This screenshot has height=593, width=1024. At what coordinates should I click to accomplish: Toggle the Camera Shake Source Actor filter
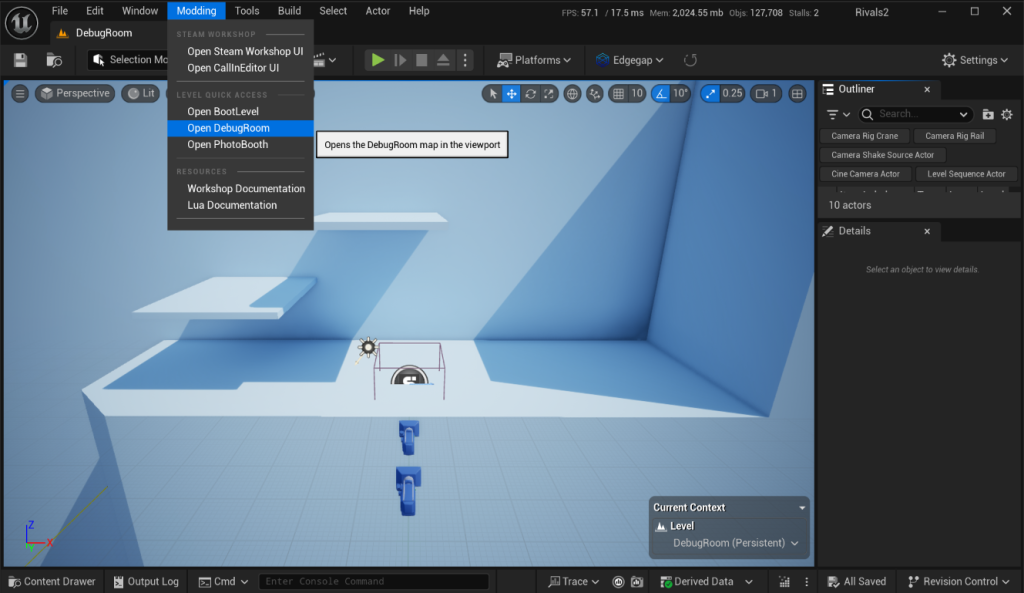coord(882,155)
